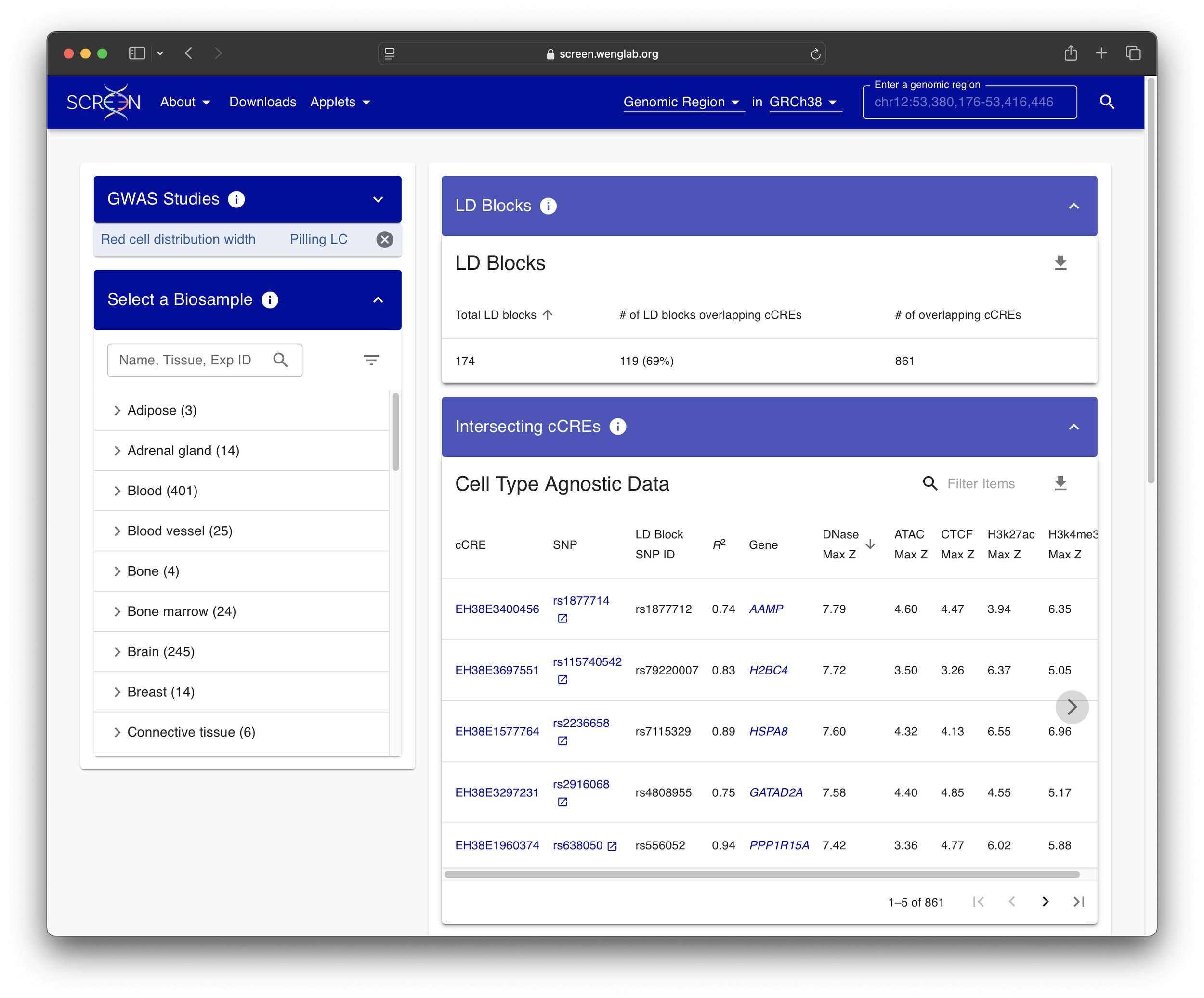Open the Downloads page
The width and height of the screenshot is (1204, 998).
coord(262,102)
